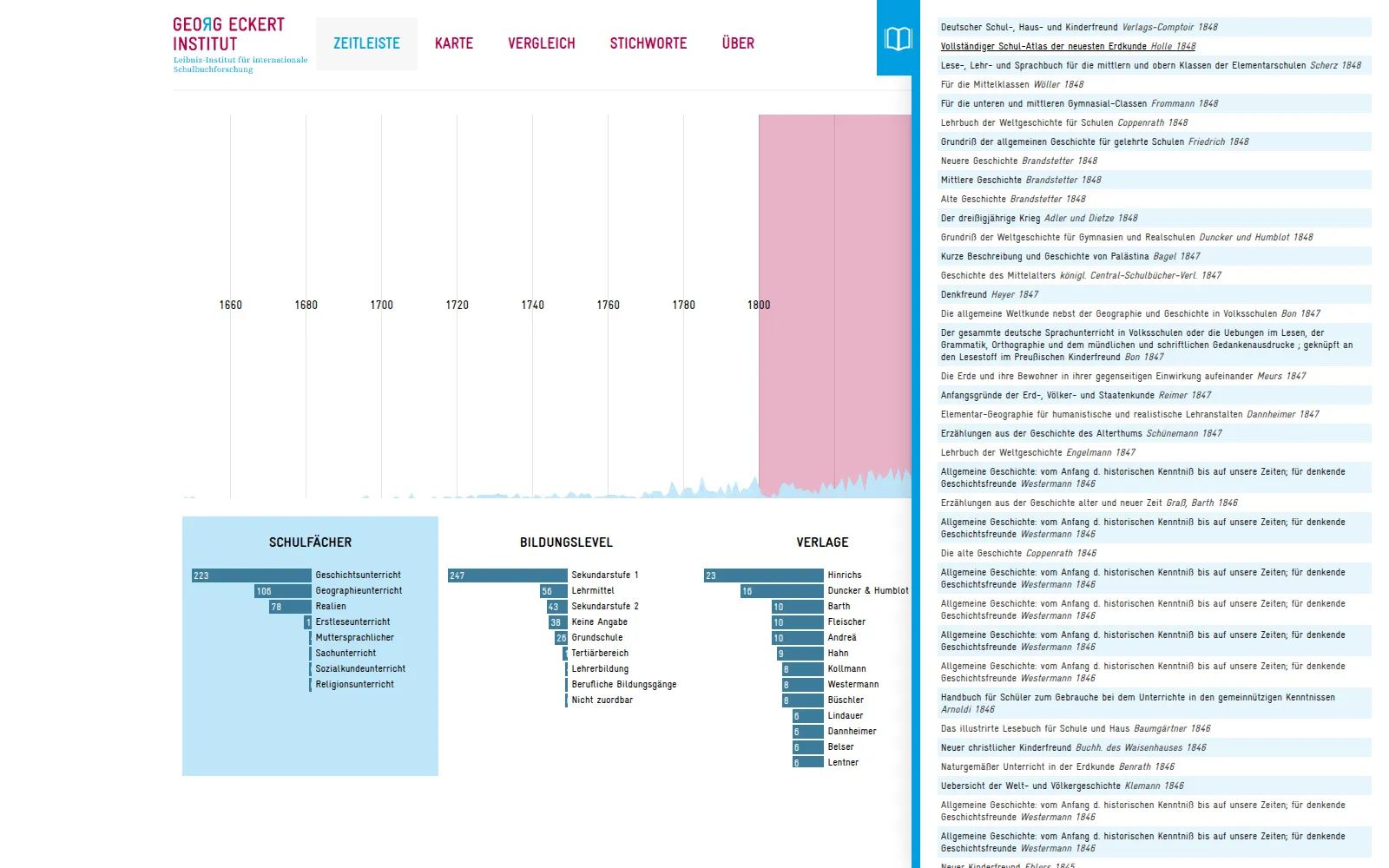
Task: Click the Verlage column heading
Action: pyautogui.click(x=822, y=542)
